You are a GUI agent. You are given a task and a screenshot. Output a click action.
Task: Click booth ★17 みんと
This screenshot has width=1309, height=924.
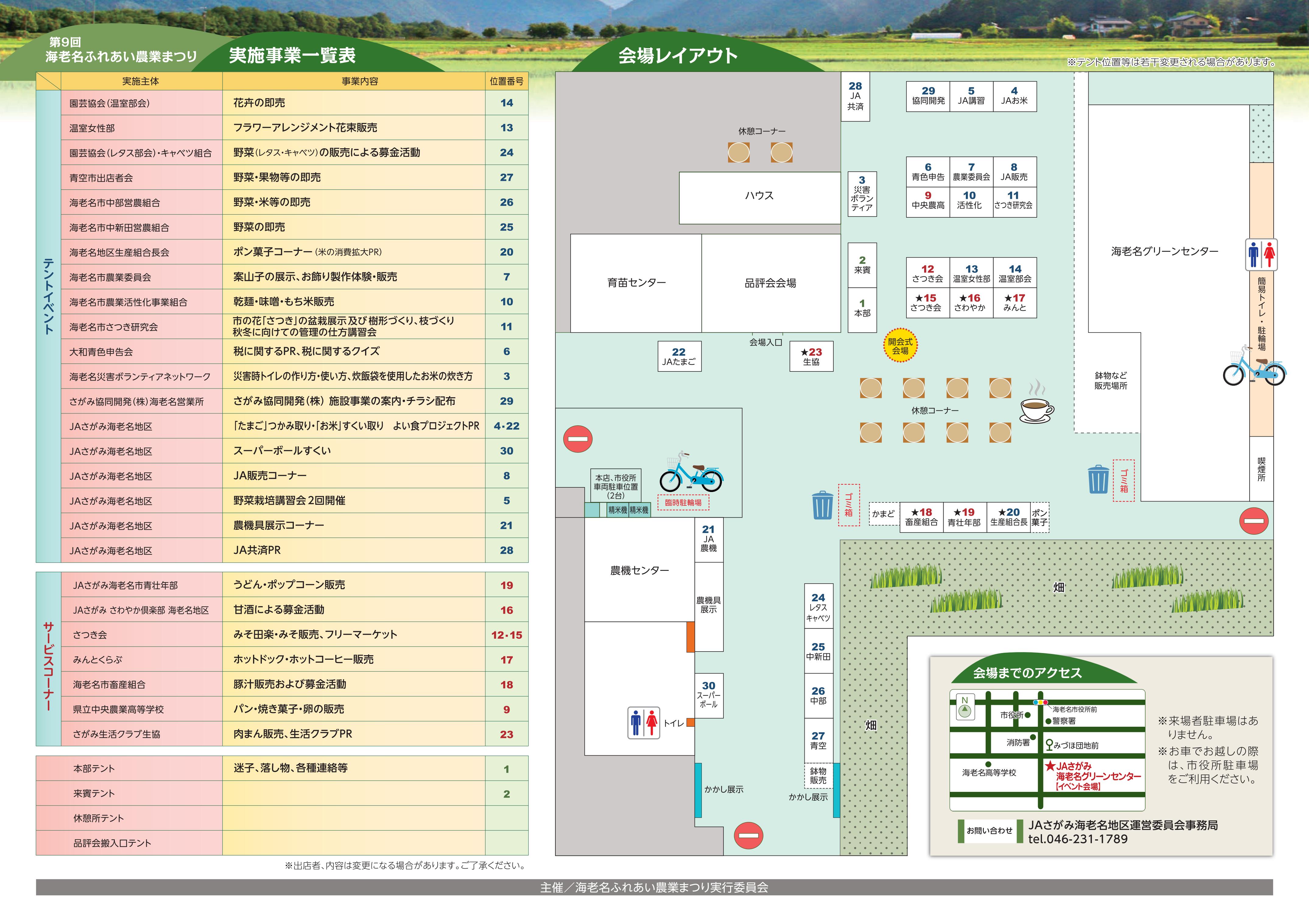[x=1014, y=303]
